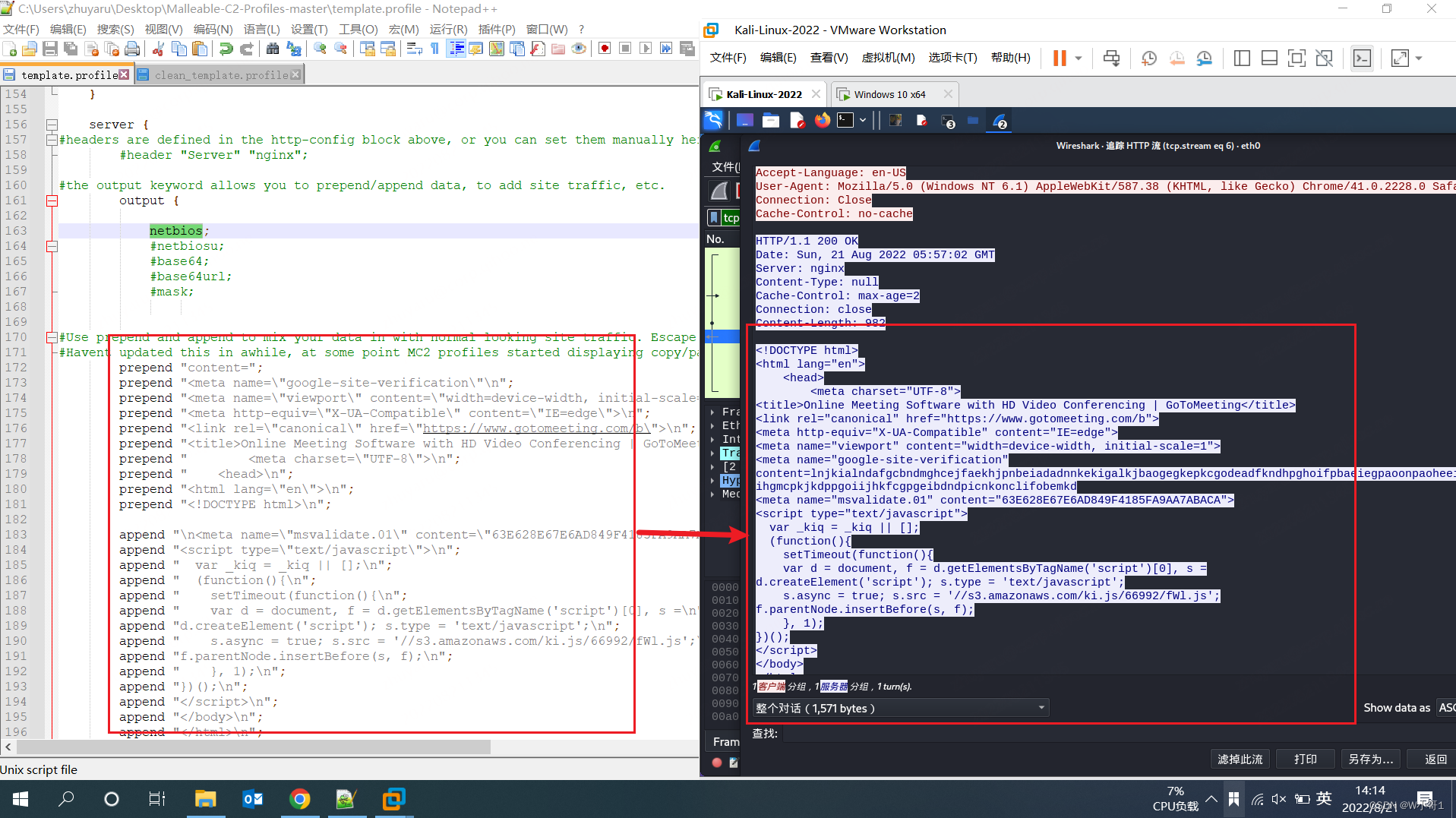The width and height of the screenshot is (1456, 818).
Task: Click the 滤掉此流 button
Action: click(1240, 759)
